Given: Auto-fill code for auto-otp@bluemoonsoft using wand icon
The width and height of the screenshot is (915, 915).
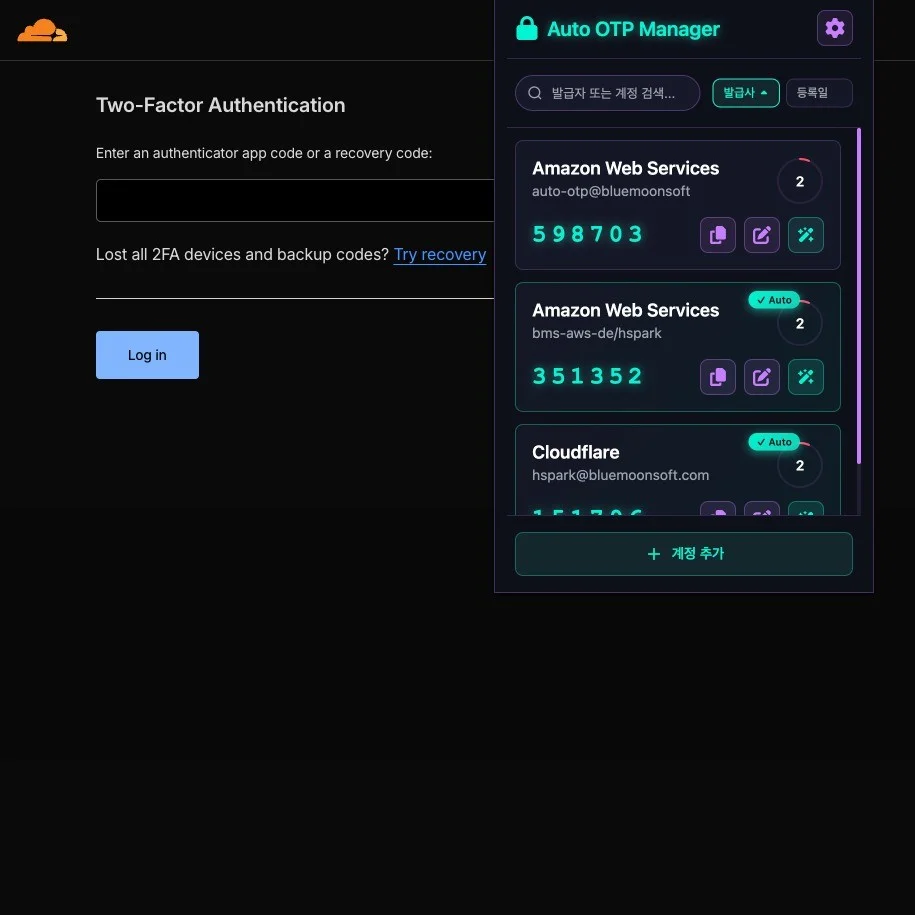Looking at the screenshot, I should click(806, 235).
